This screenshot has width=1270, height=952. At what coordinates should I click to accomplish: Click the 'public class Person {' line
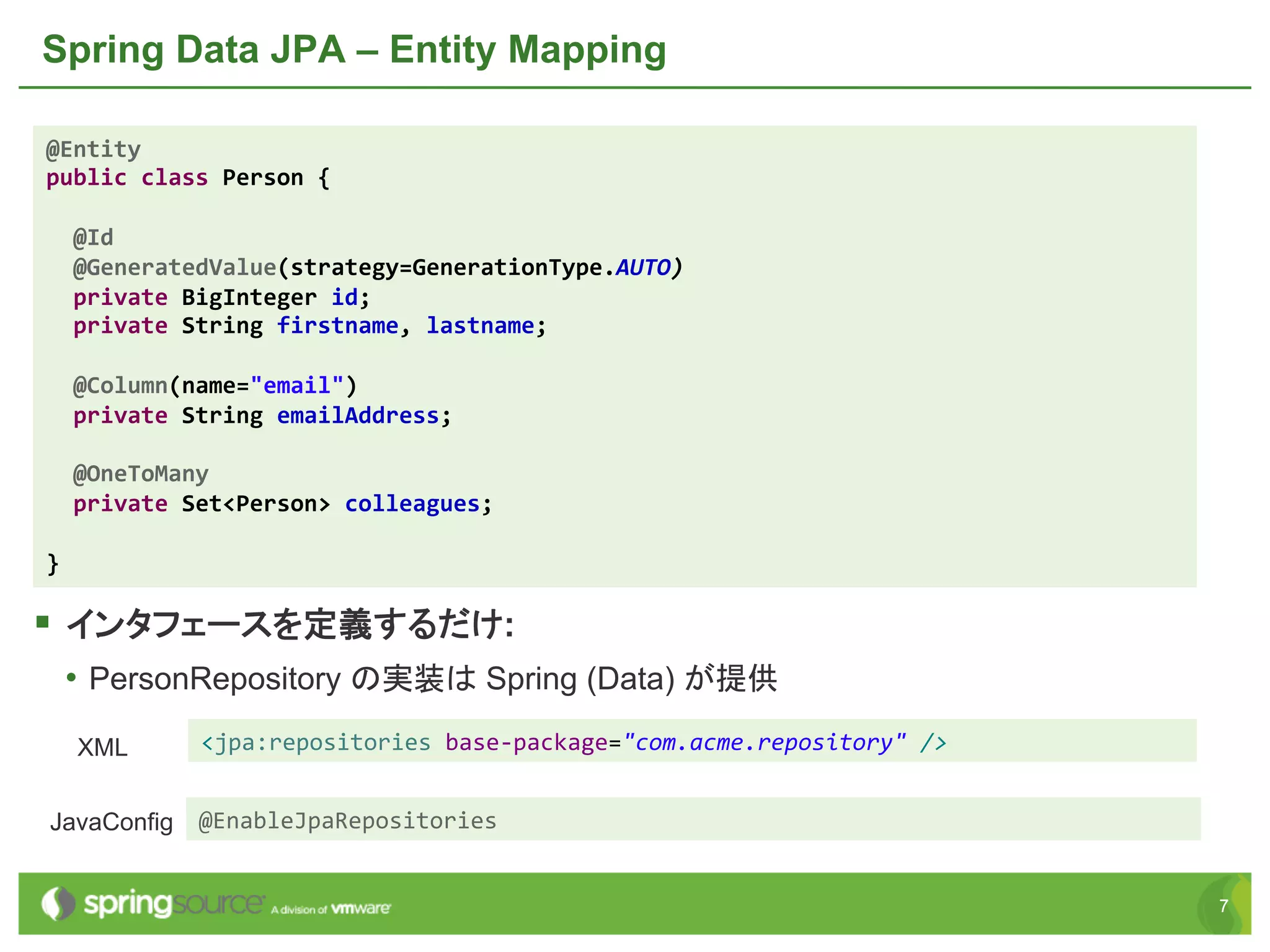click(x=188, y=178)
